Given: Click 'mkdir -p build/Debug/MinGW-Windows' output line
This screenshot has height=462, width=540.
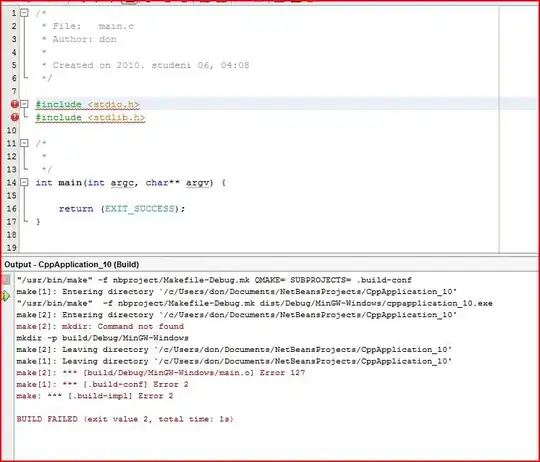Looking at the screenshot, I should pos(102,338).
